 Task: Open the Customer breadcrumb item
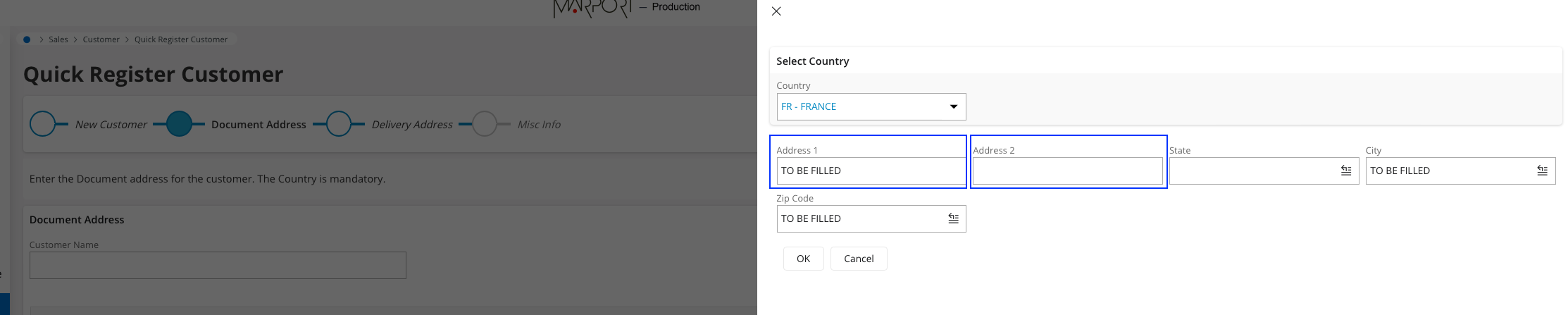pos(101,39)
